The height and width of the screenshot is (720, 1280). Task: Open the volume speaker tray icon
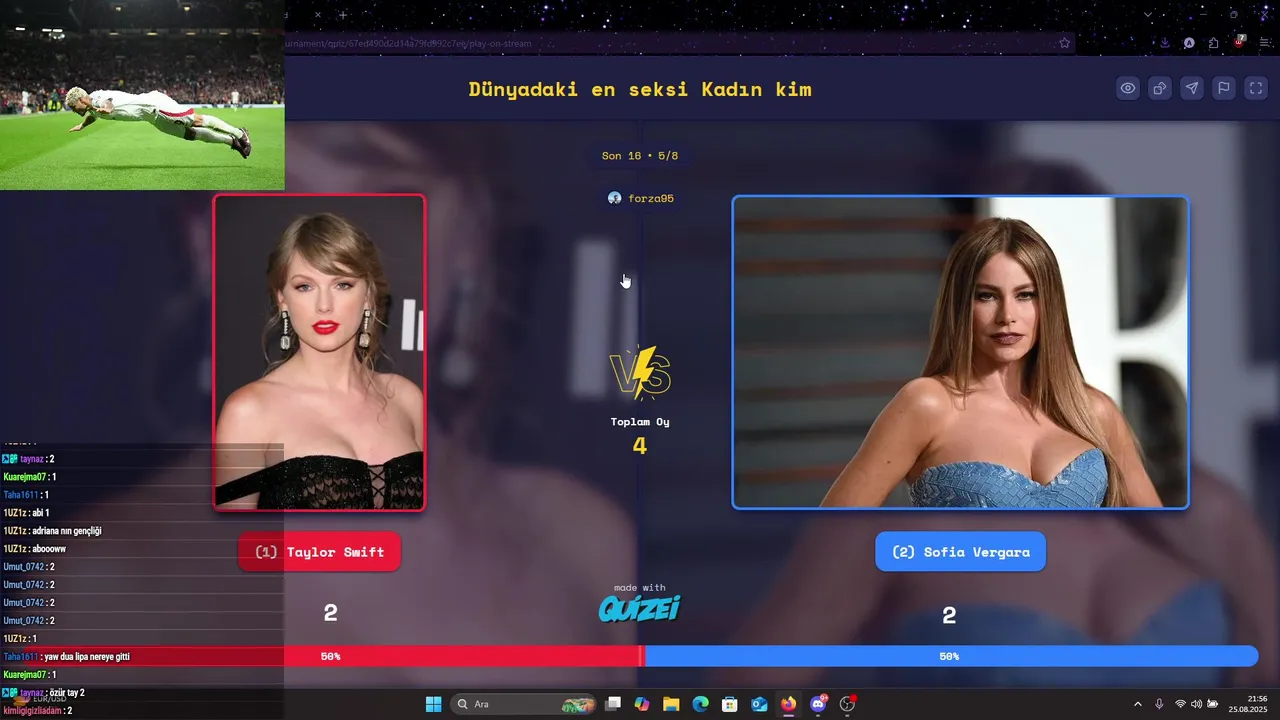tap(1196, 704)
